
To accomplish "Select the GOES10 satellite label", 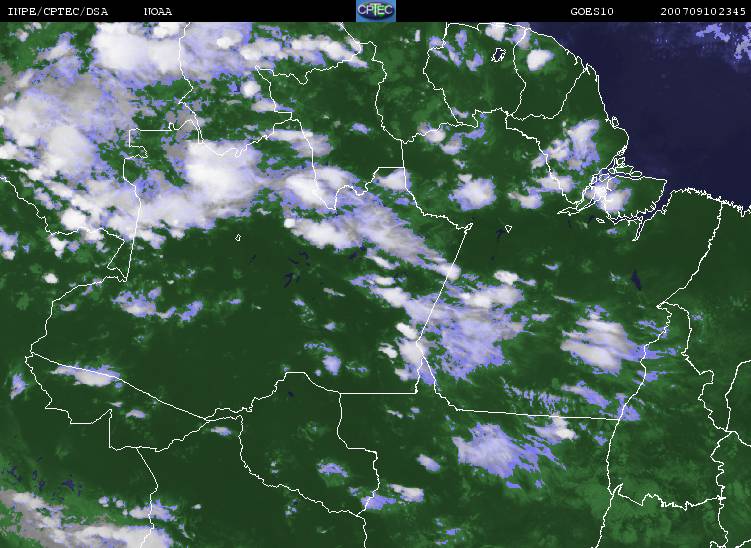I will [x=592, y=11].
